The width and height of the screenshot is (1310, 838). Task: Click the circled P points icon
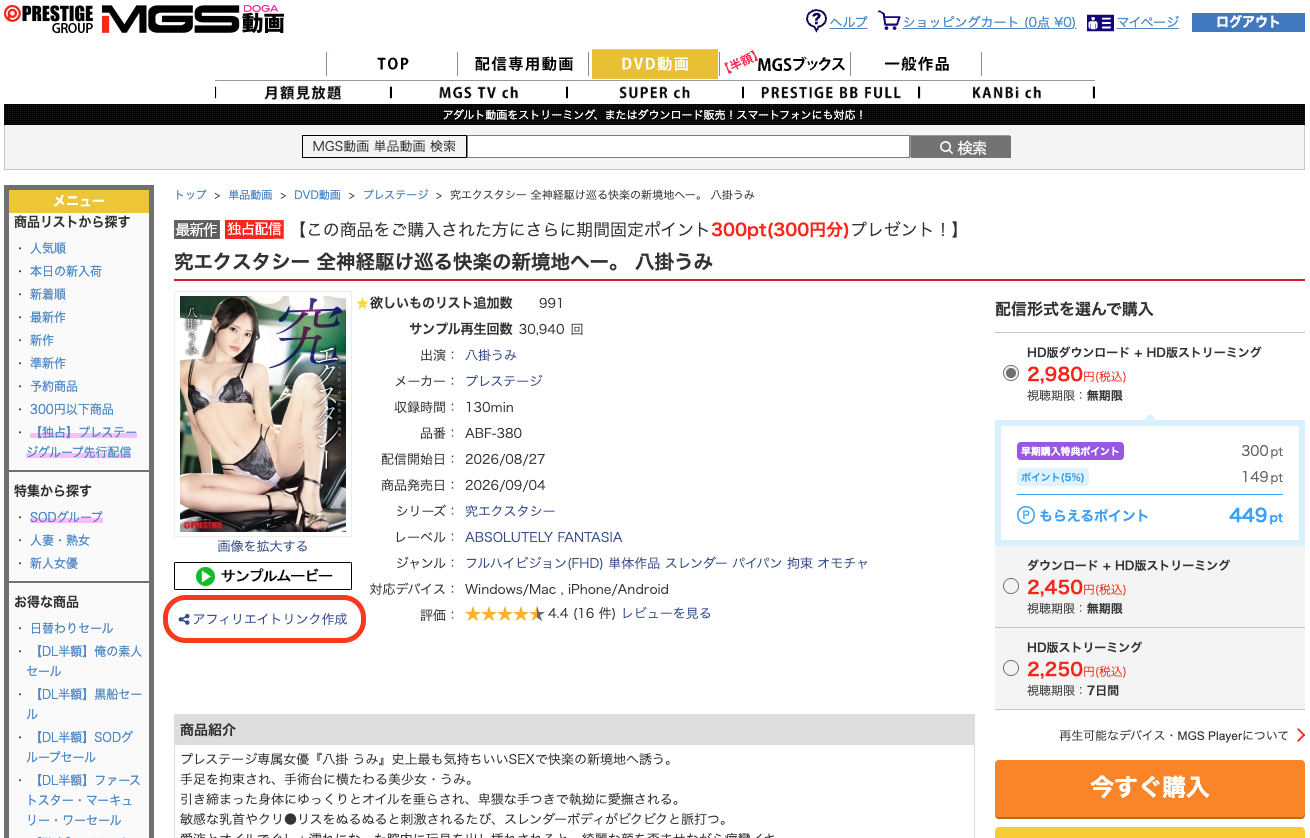[x=1024, y=516]
